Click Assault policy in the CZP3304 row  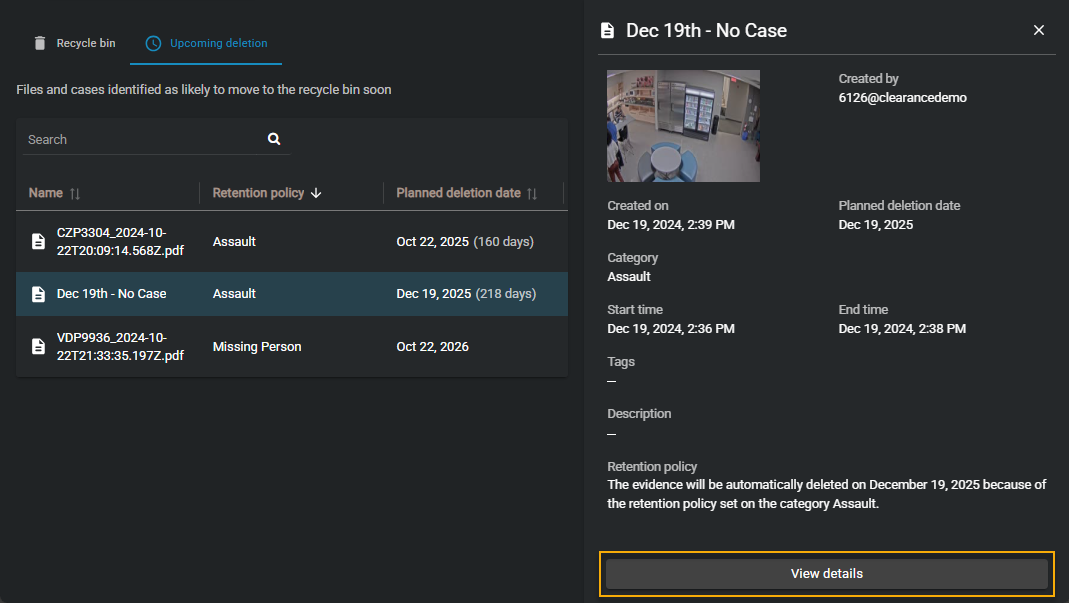click(234, 241)
